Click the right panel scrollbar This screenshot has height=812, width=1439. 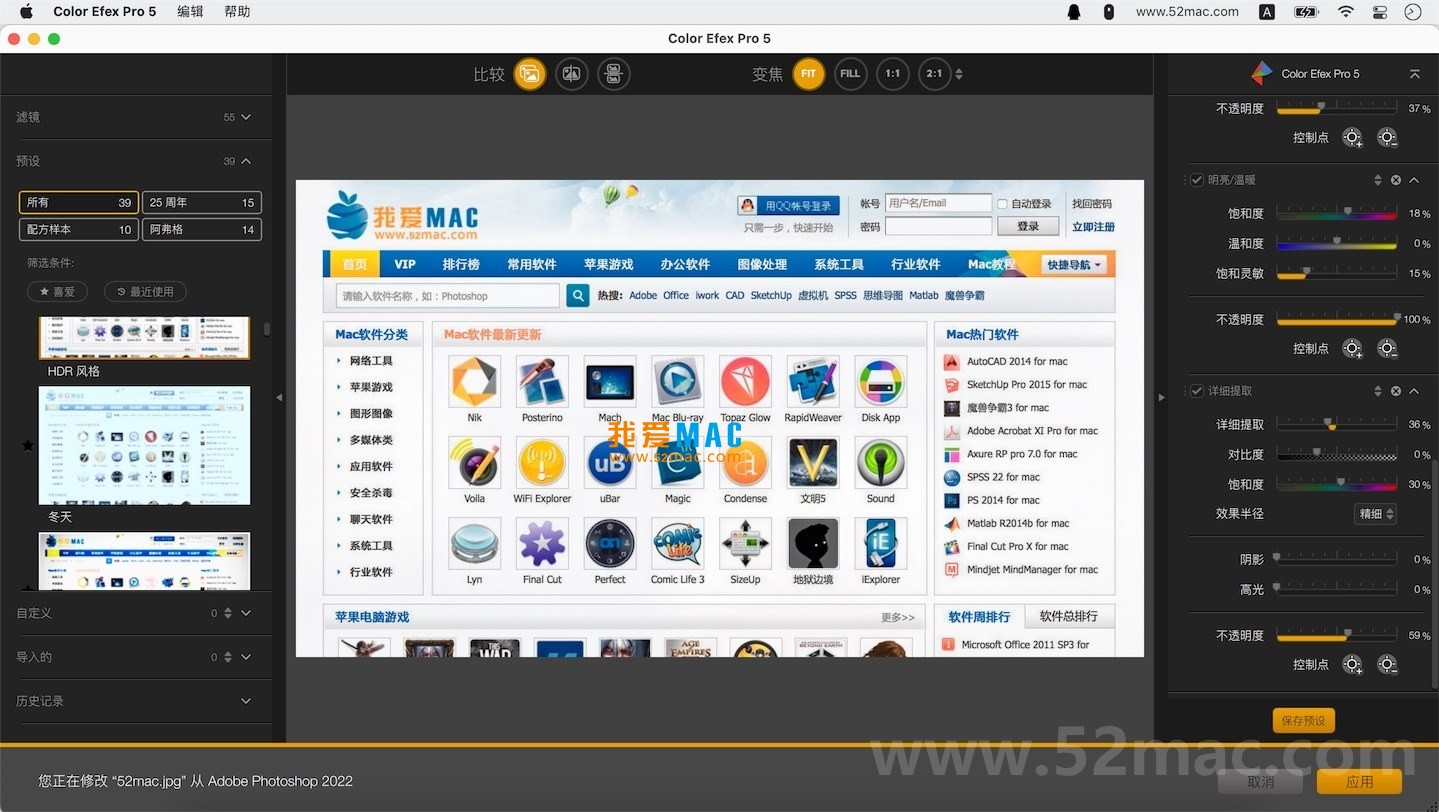click(1435, 575)
